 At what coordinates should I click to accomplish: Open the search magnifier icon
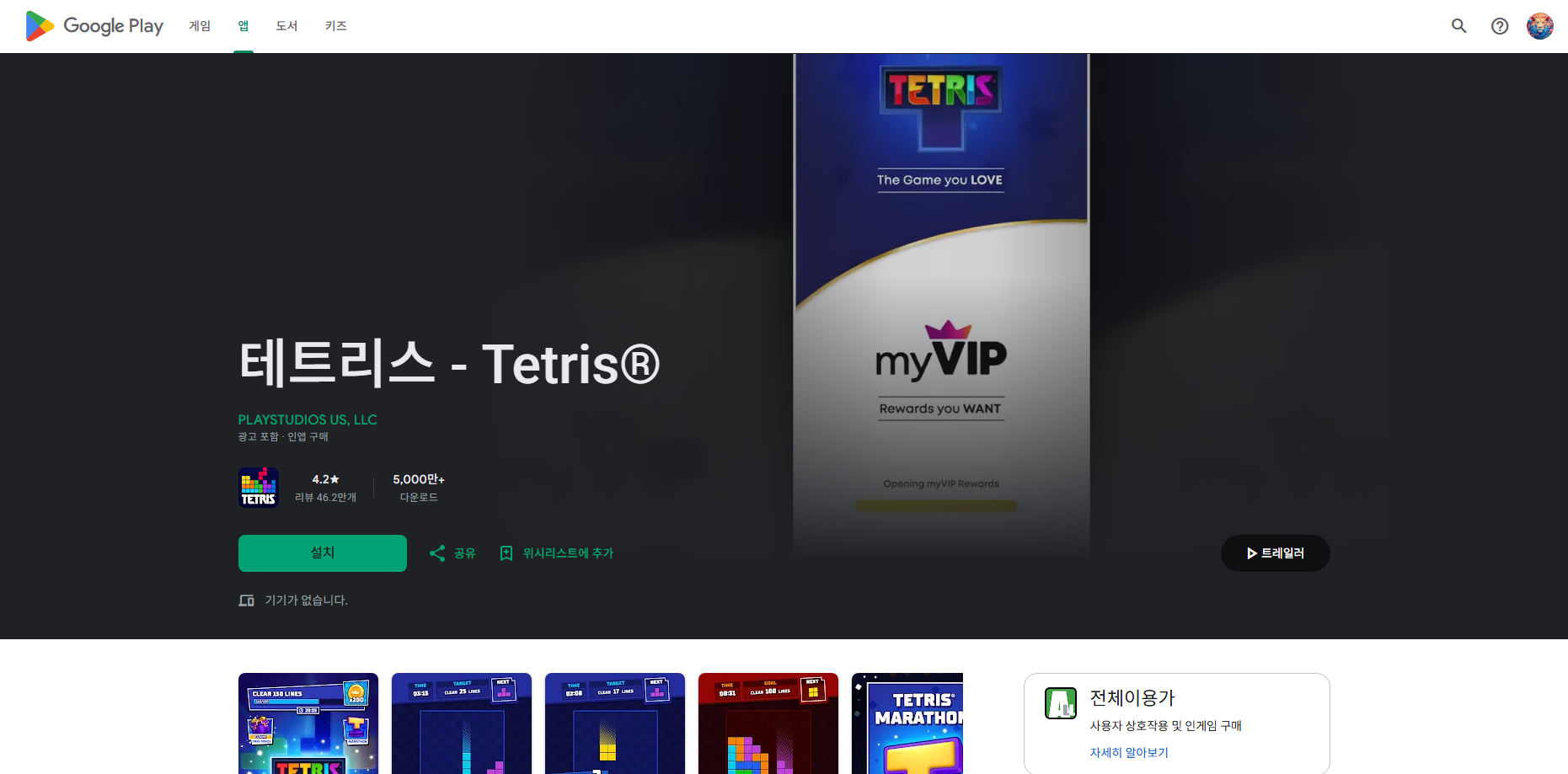[x=1459, y=26]
